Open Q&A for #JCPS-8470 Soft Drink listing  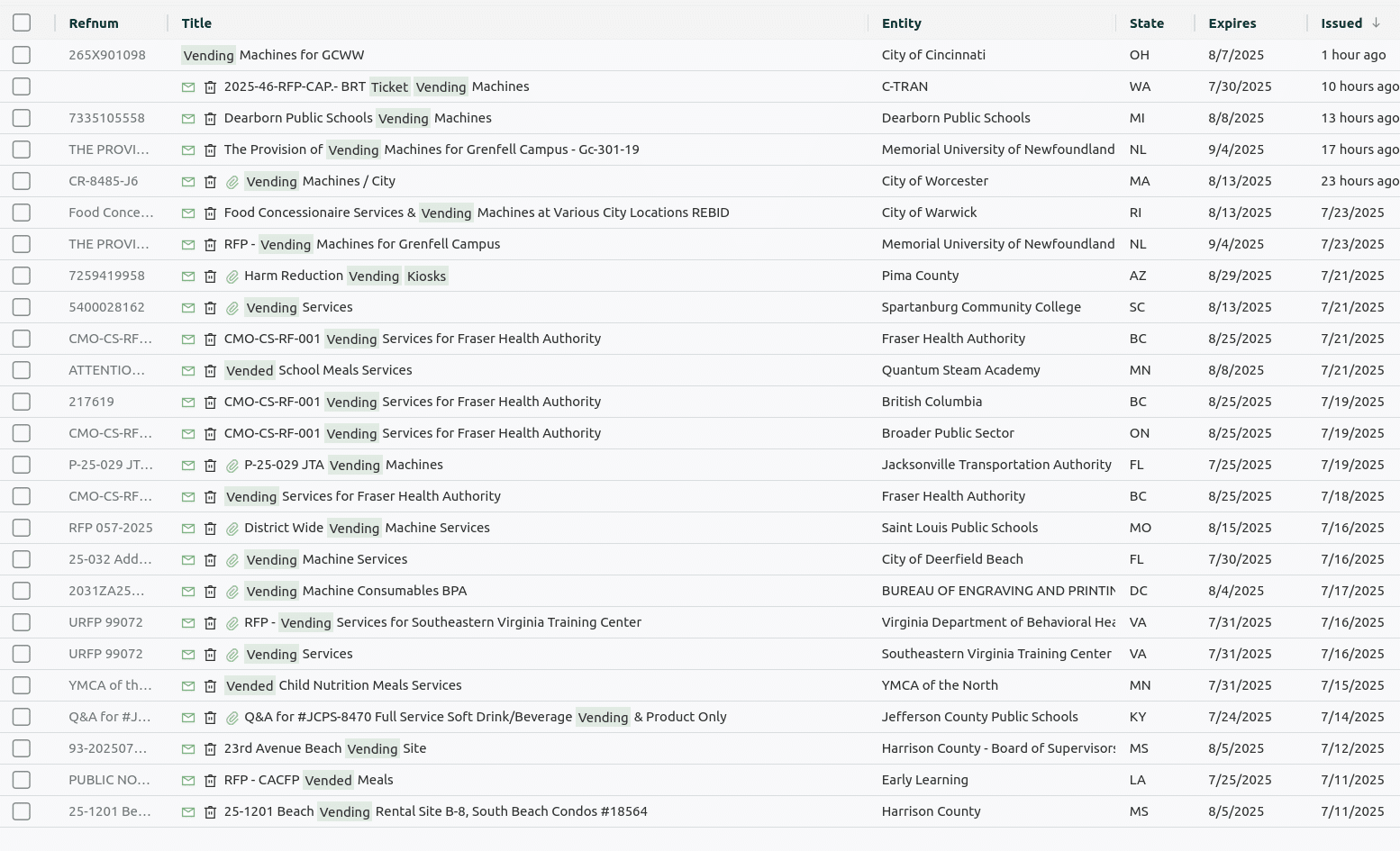click(485, 717)
